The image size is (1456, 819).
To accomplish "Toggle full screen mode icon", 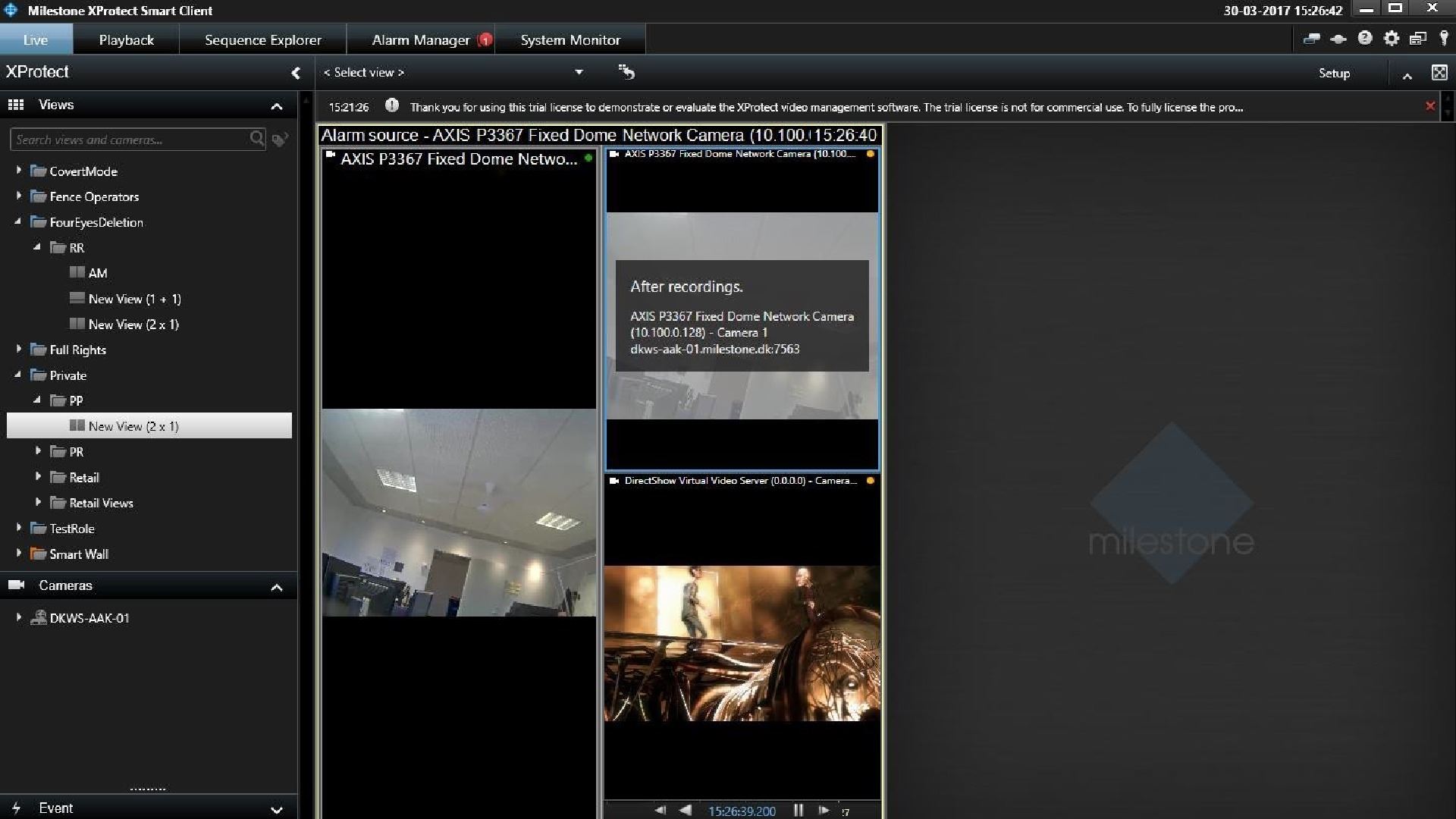I will tap(1439, 72).
